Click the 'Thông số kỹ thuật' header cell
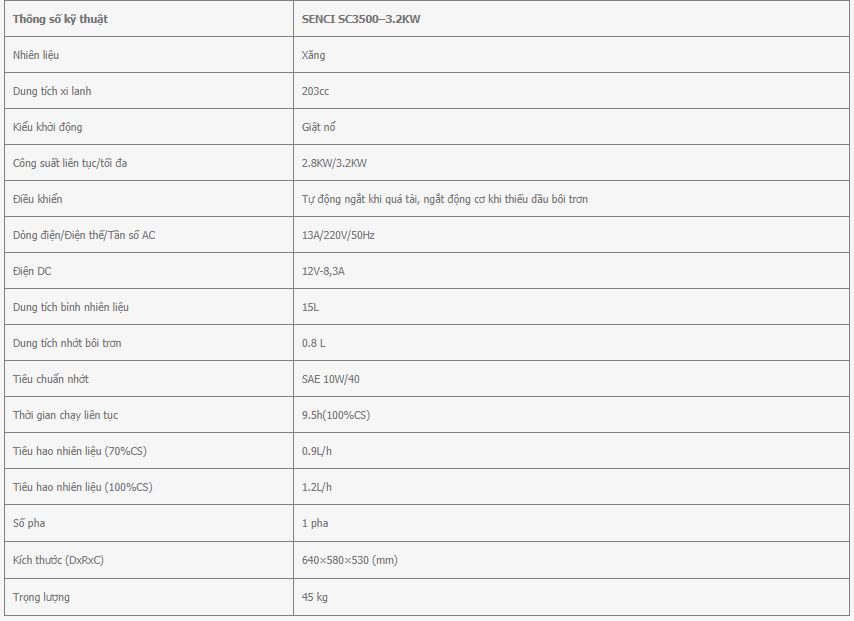 pyautogui.click(x=149, y=19)
